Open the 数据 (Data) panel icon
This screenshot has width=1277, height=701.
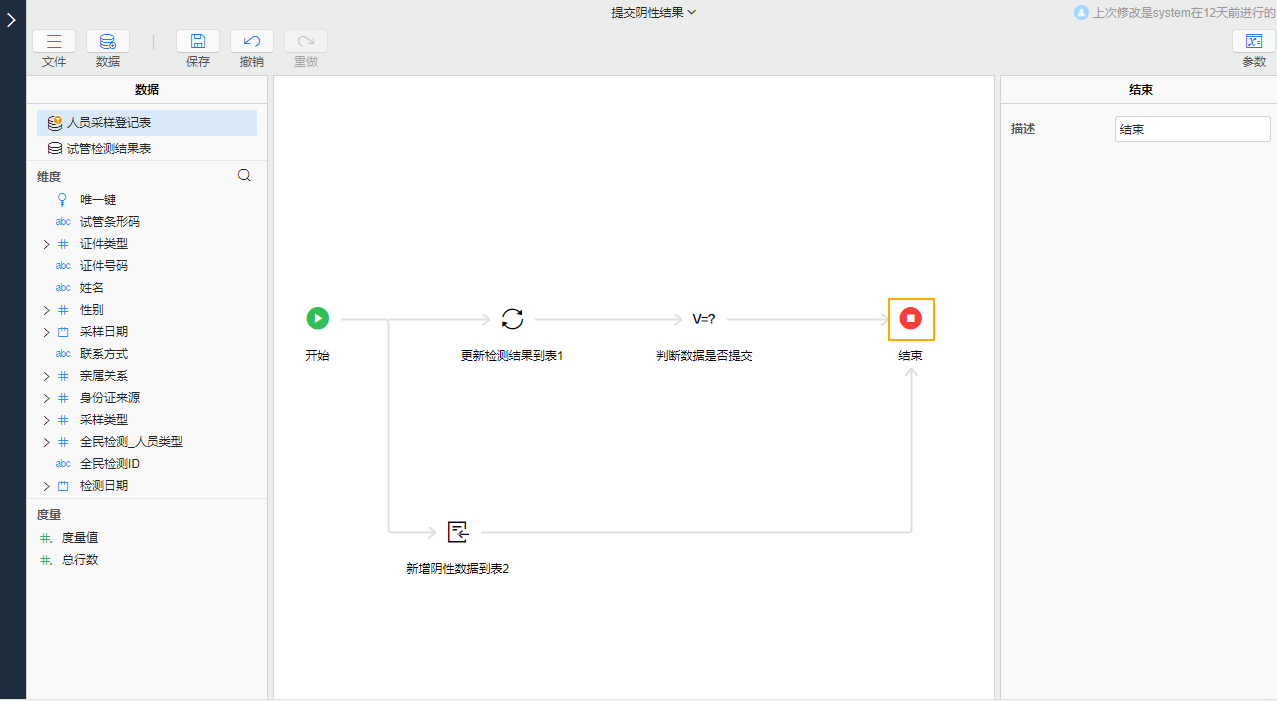coord(107,41)
